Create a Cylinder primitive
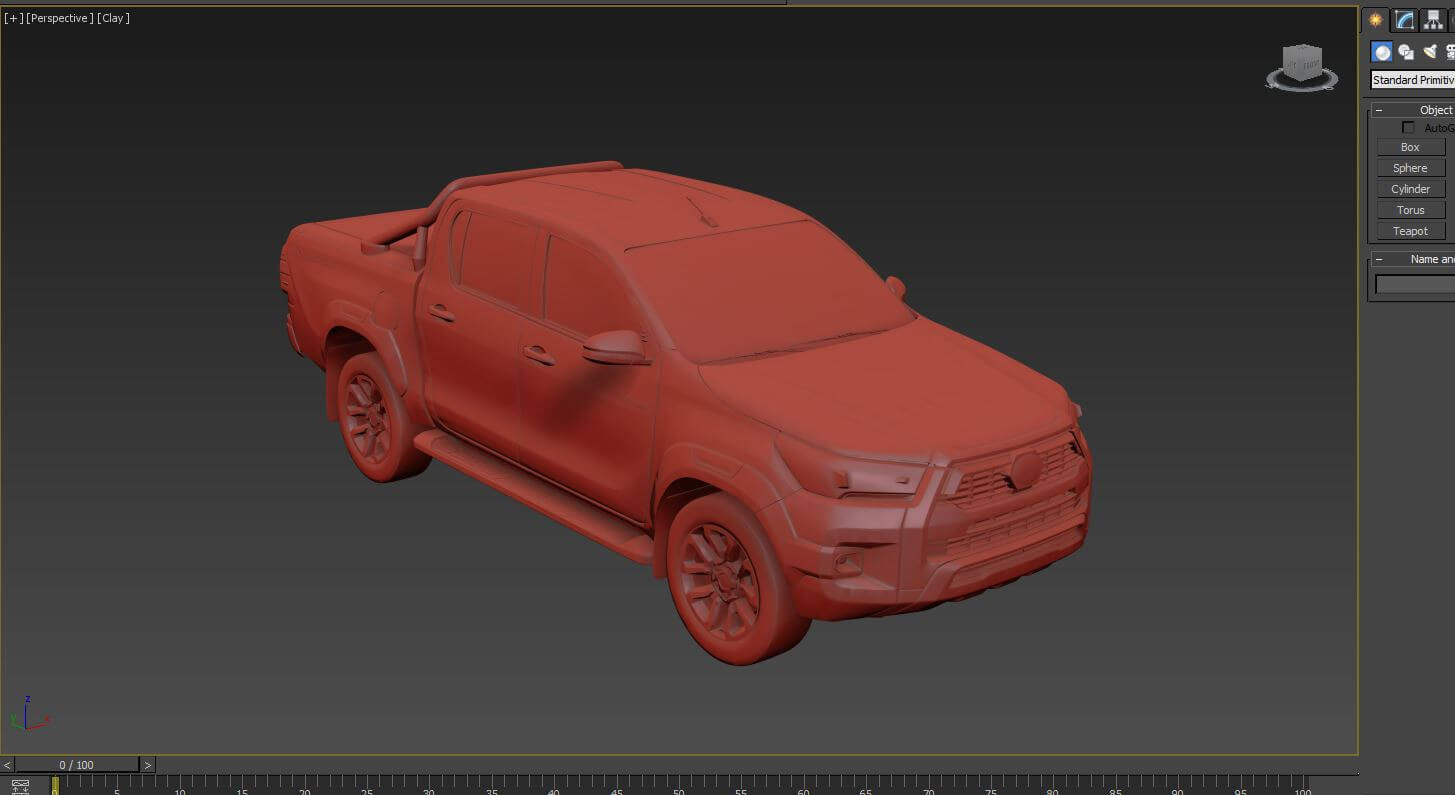This screenshot has width=1455, height=795. coord(1410,189)
